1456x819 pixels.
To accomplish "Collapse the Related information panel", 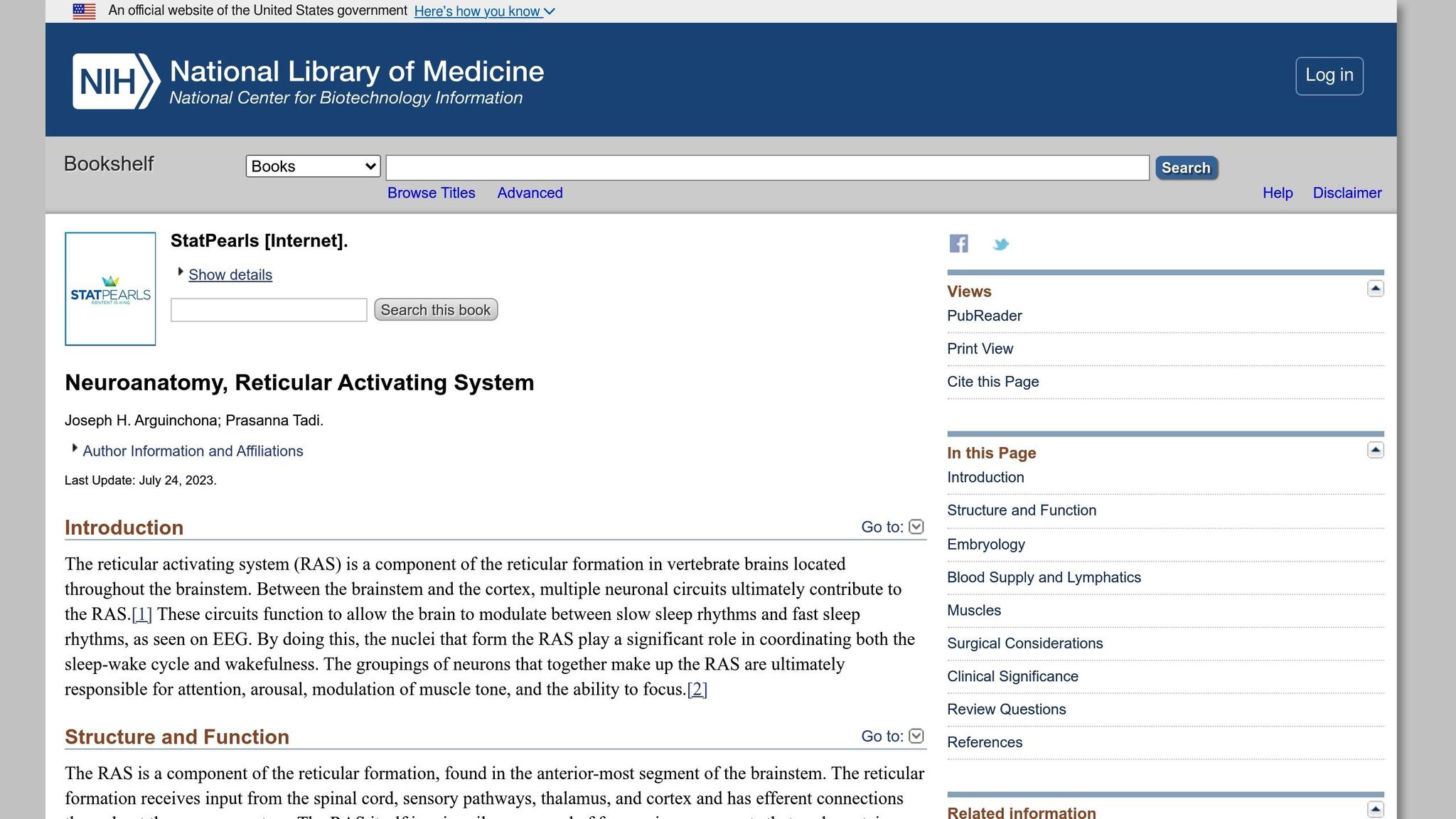I will [x=1375, y=809].
